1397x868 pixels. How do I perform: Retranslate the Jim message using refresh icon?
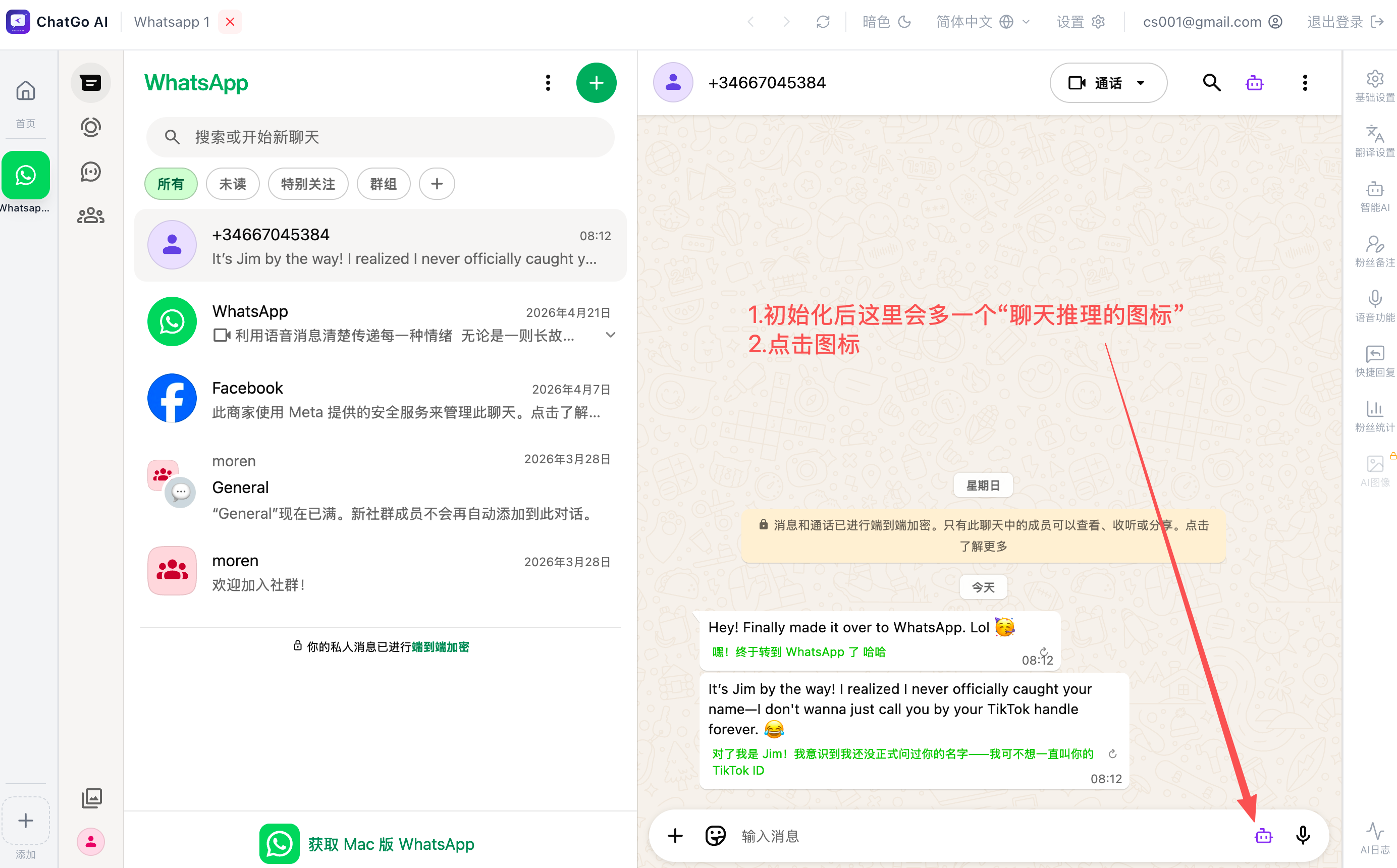click(x=1112, y=754)
